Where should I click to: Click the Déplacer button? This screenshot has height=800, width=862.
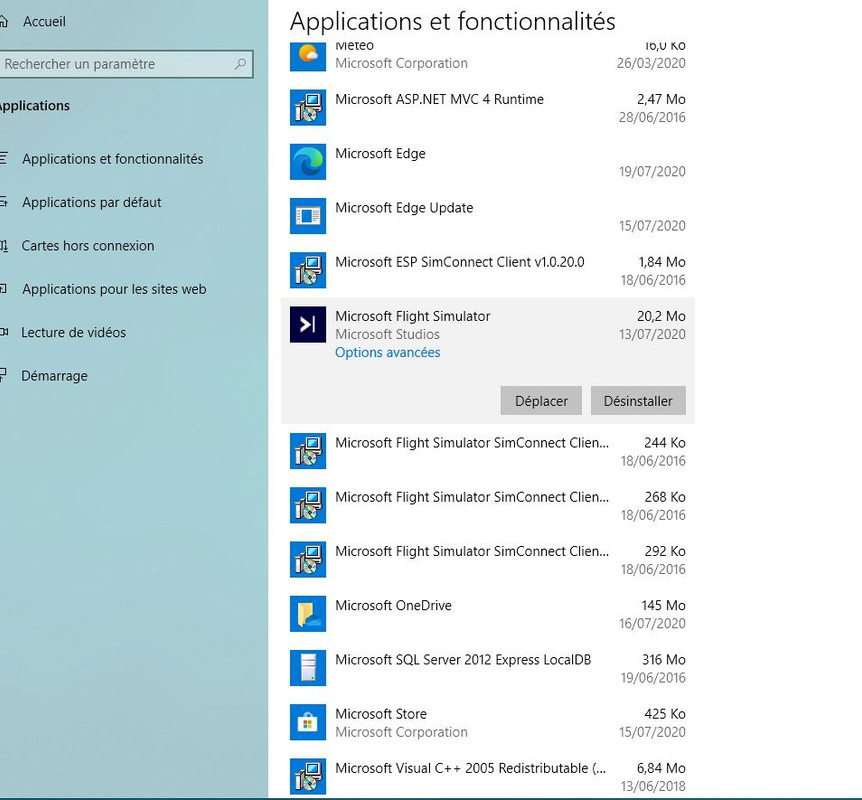click(541, 401)
